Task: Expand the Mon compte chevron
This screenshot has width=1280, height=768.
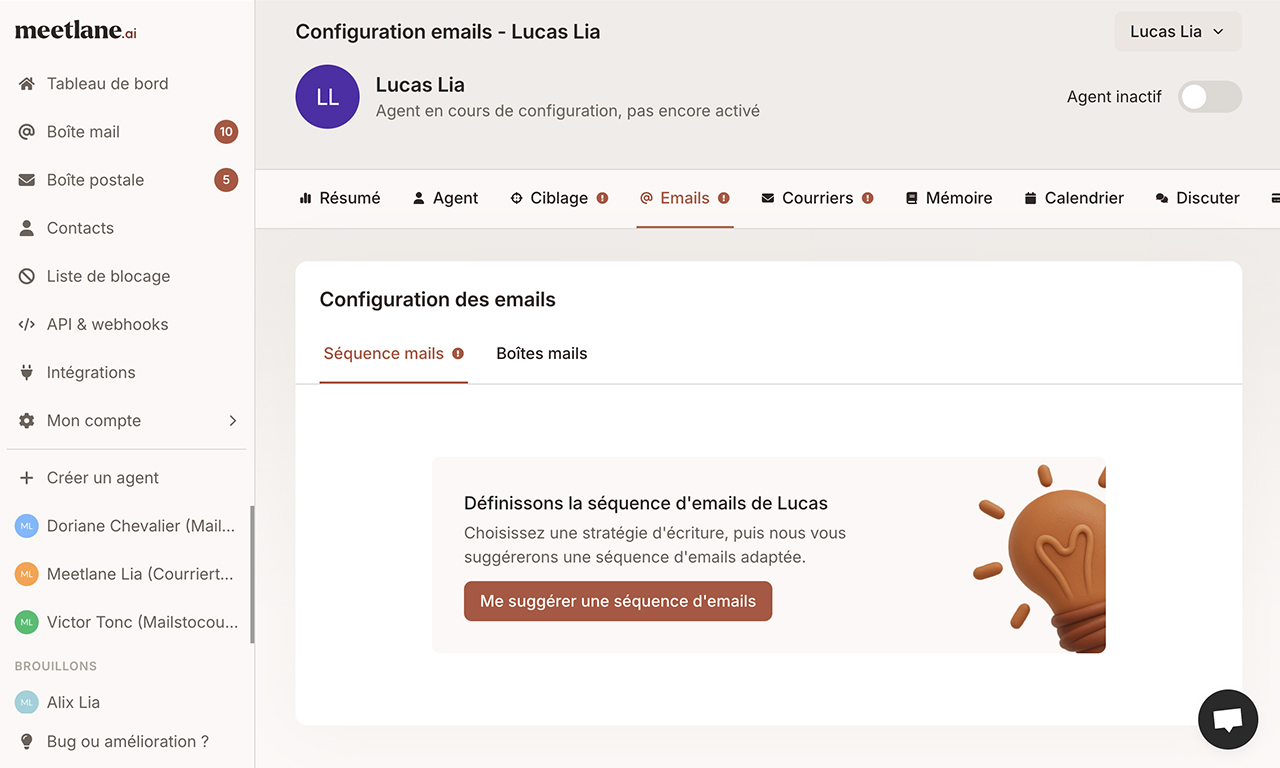Action: [233, 420]
